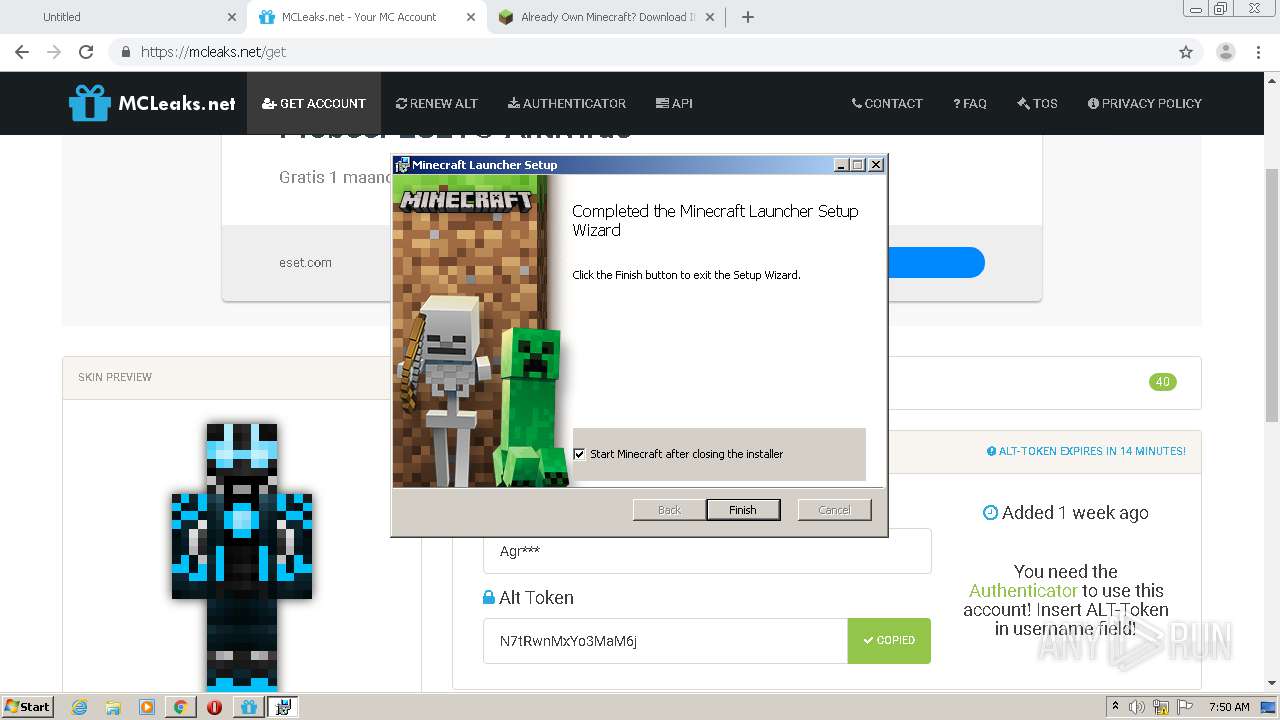The width and height of the screenshot is (1280, 720).
Task: Click the setup window title bar installer icon
Action: point(402,165)
